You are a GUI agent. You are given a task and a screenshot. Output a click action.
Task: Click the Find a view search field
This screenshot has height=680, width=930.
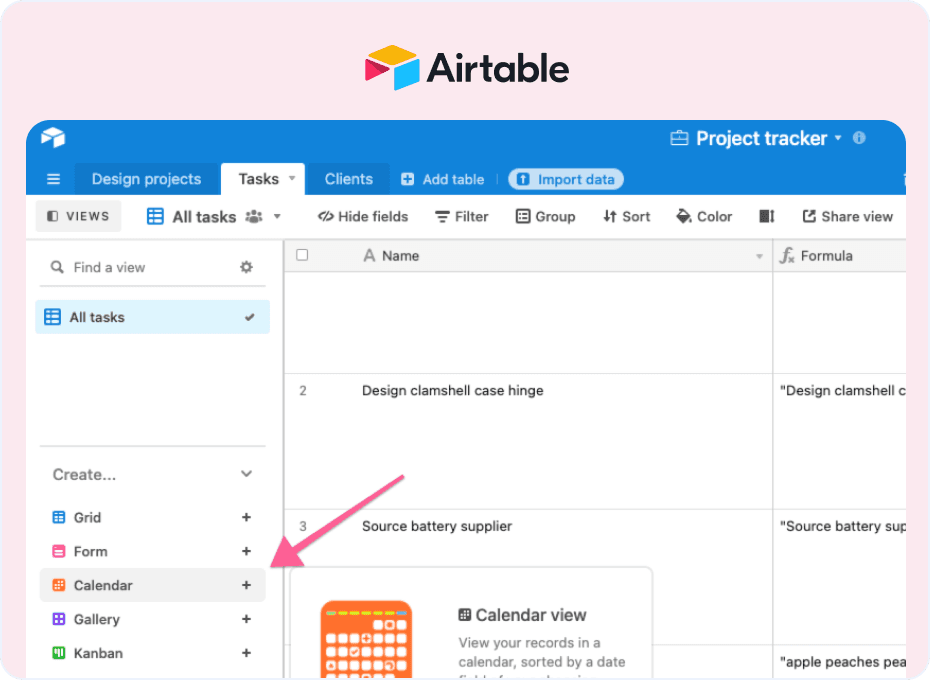(x=152, y=267)
